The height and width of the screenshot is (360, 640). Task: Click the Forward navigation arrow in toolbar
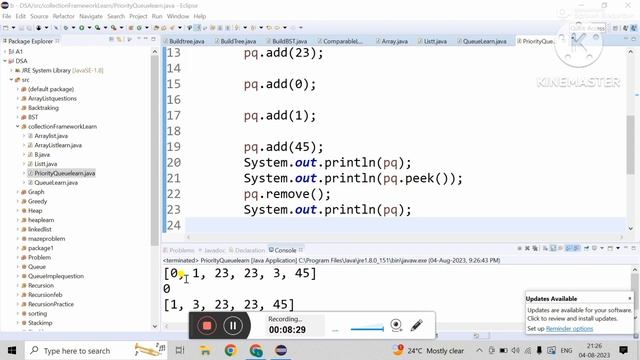(293, 28)
